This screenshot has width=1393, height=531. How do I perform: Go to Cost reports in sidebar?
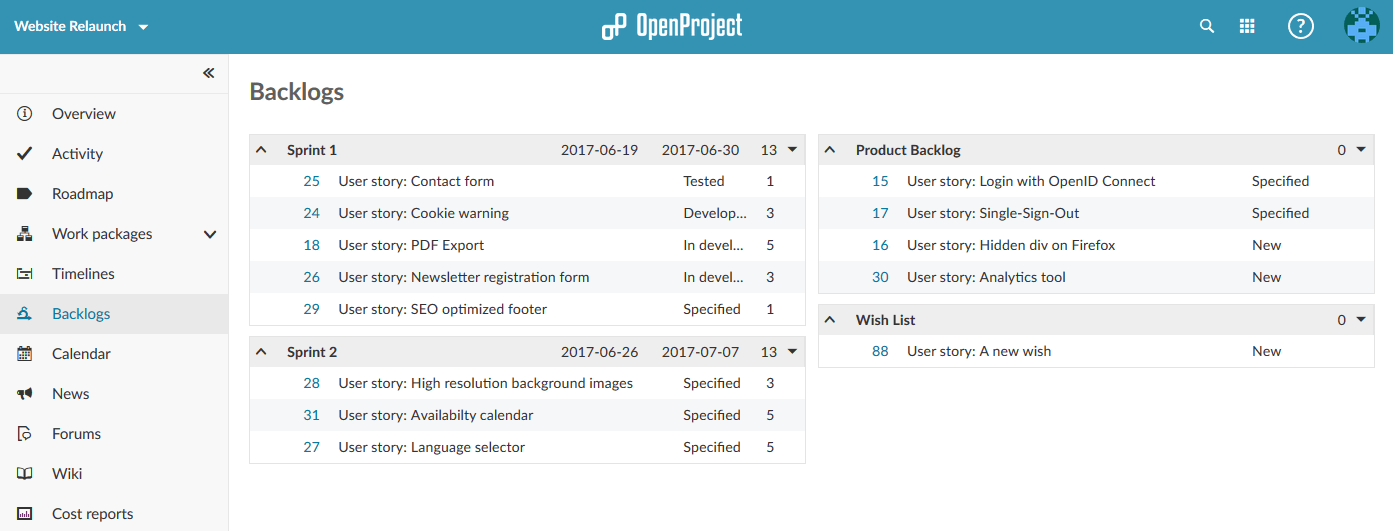(92, 514)
